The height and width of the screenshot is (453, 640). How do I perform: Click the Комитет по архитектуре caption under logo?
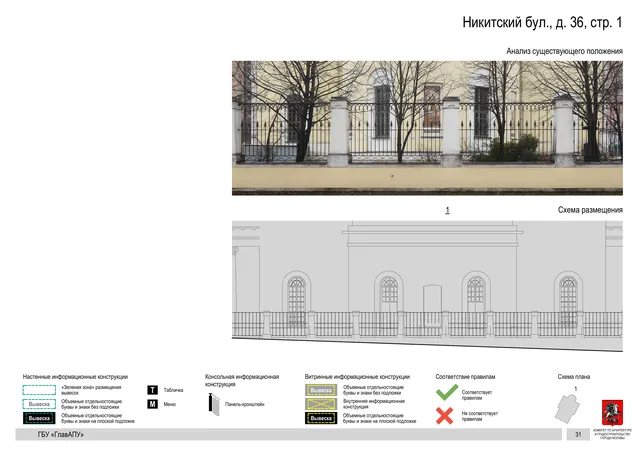click(612, 434)
